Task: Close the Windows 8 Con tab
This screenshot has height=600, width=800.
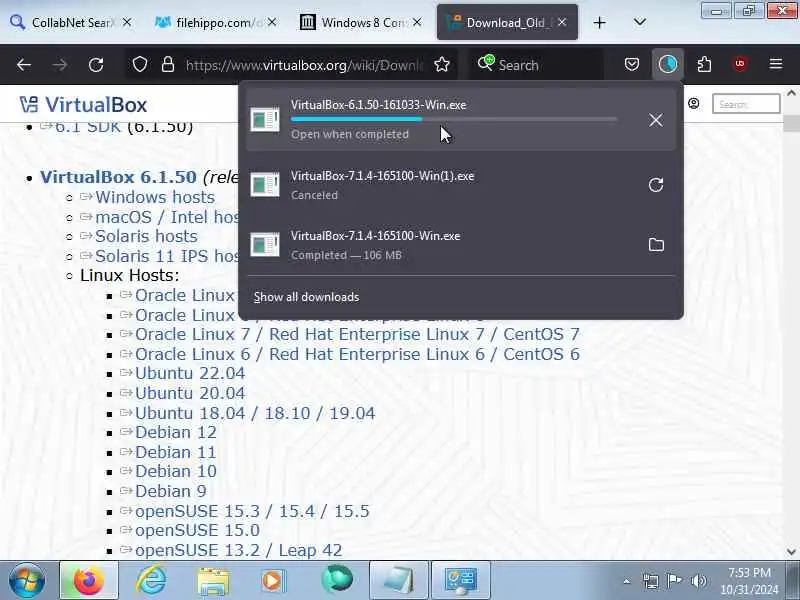Action: pyautogui.click(x=417, y=22)
